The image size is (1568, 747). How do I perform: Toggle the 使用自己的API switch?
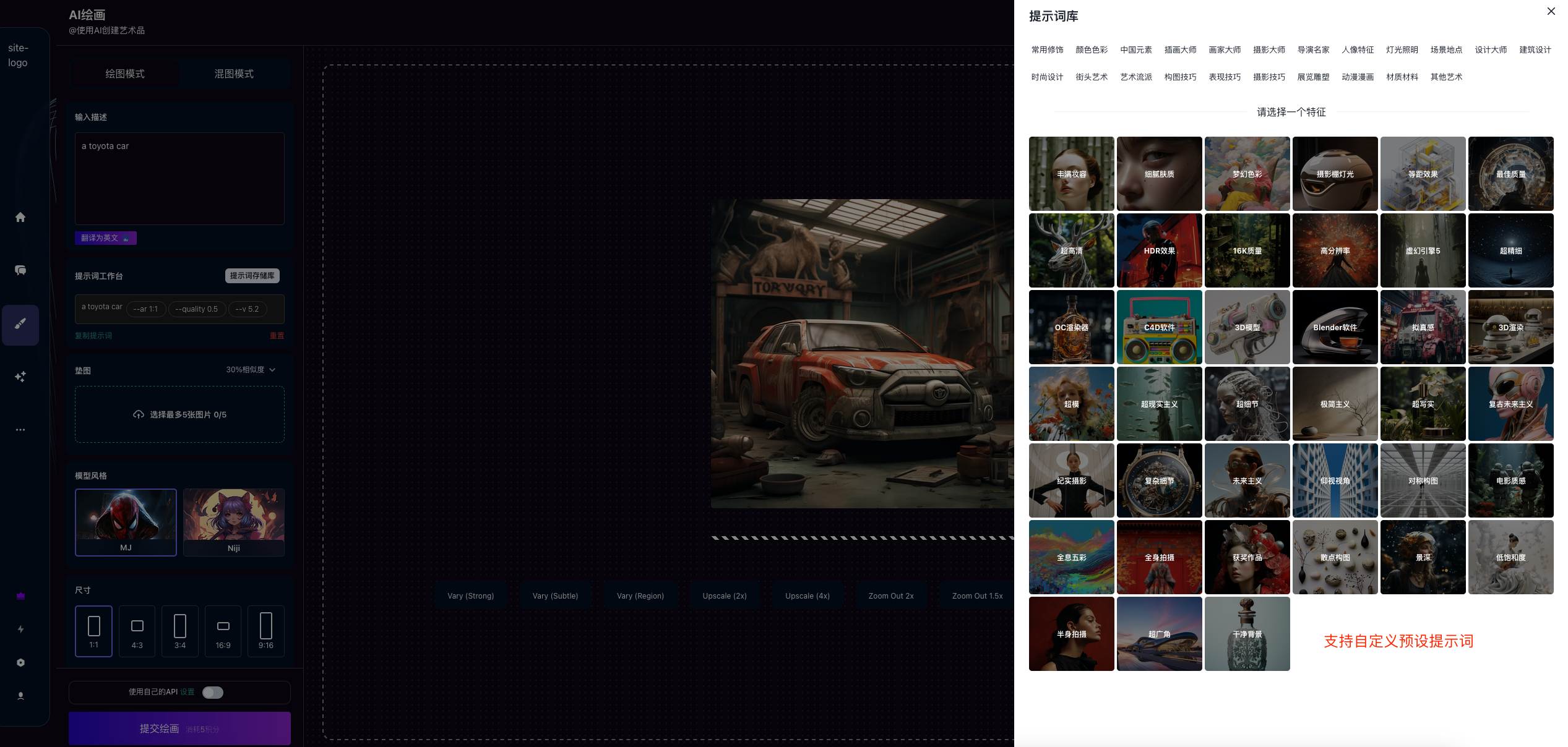pyautogui.click(x=213, y=693)
